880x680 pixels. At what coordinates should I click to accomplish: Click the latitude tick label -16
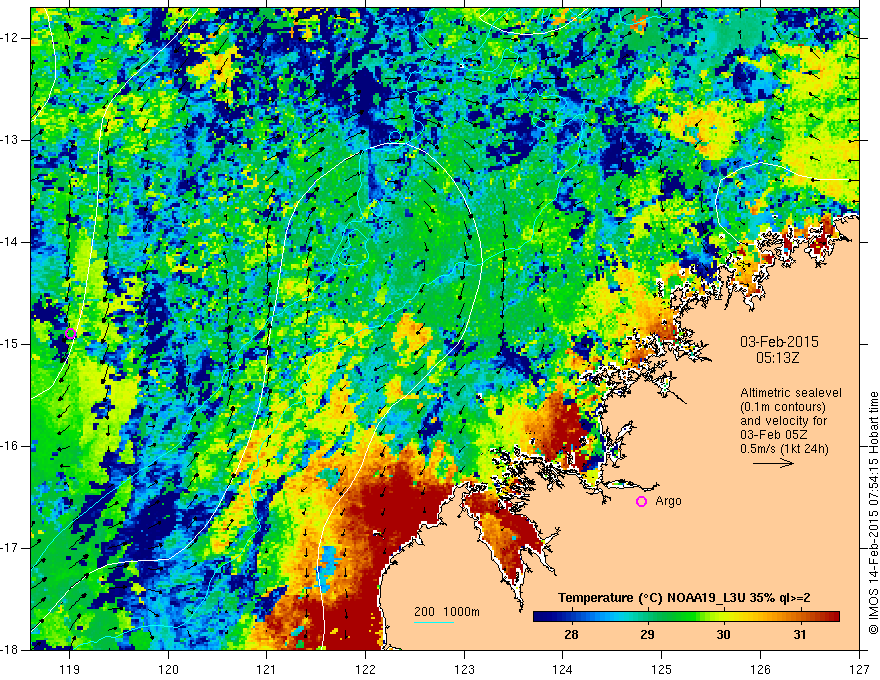coord(11,445)
